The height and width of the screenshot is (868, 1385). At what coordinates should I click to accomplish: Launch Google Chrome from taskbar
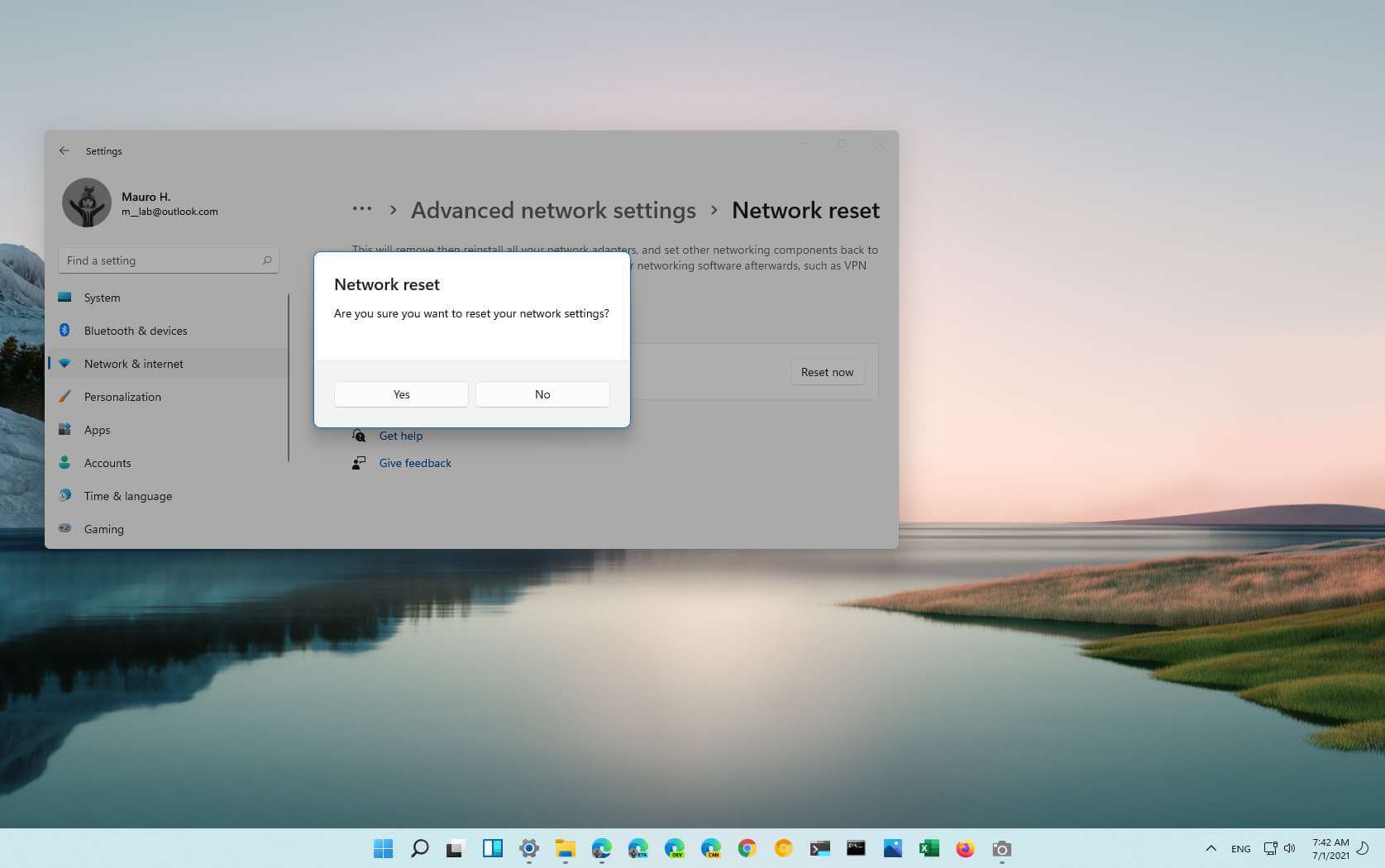tap(747, 848)
